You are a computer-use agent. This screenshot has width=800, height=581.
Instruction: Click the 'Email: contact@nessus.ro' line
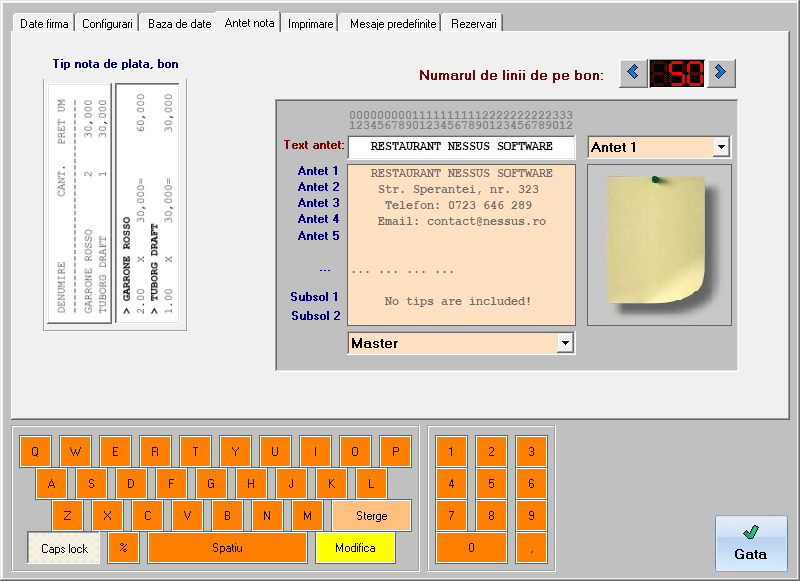pyautogui.click(x=461, y=221)
